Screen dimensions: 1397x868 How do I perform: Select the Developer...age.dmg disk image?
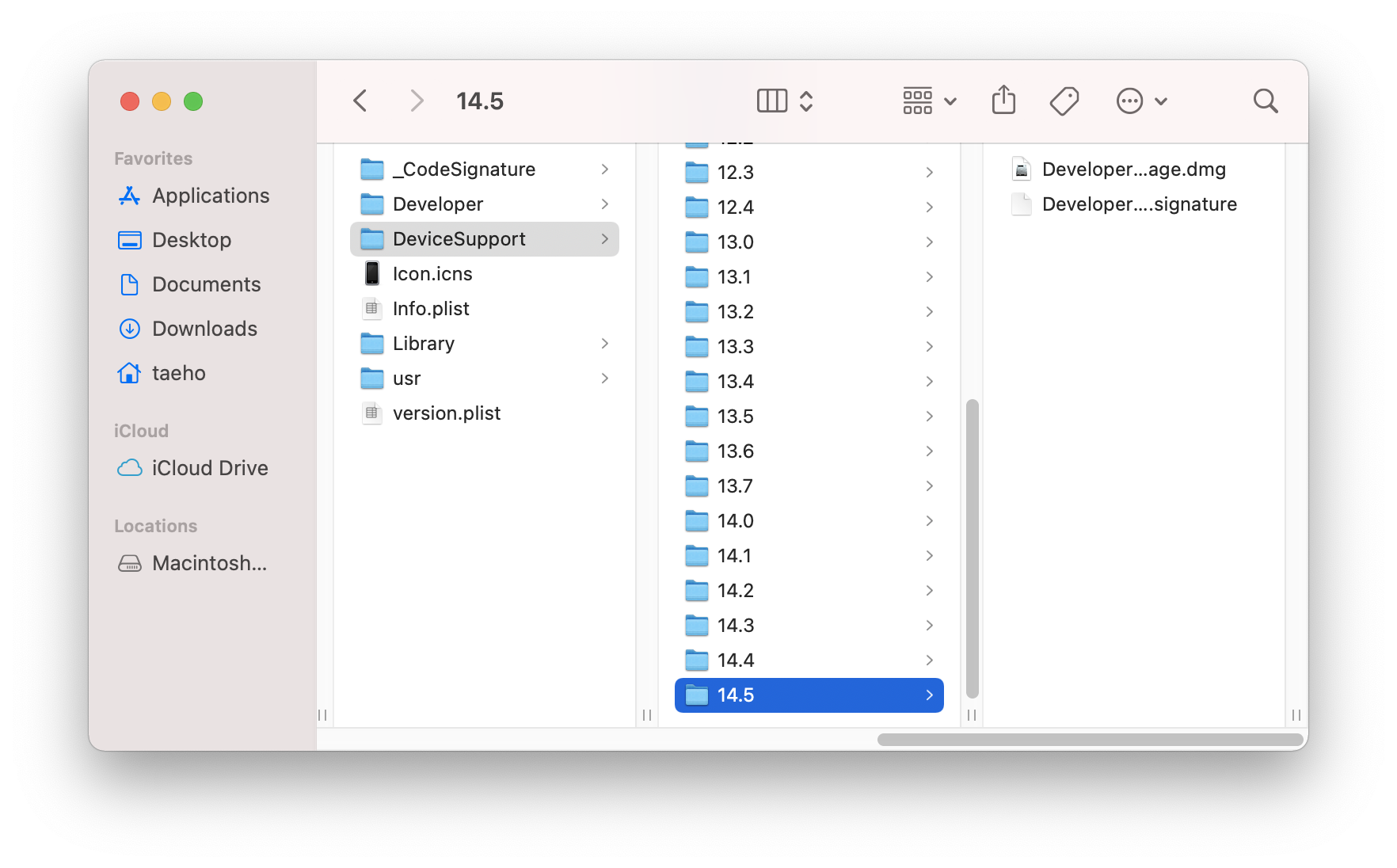coord(1134,169)
